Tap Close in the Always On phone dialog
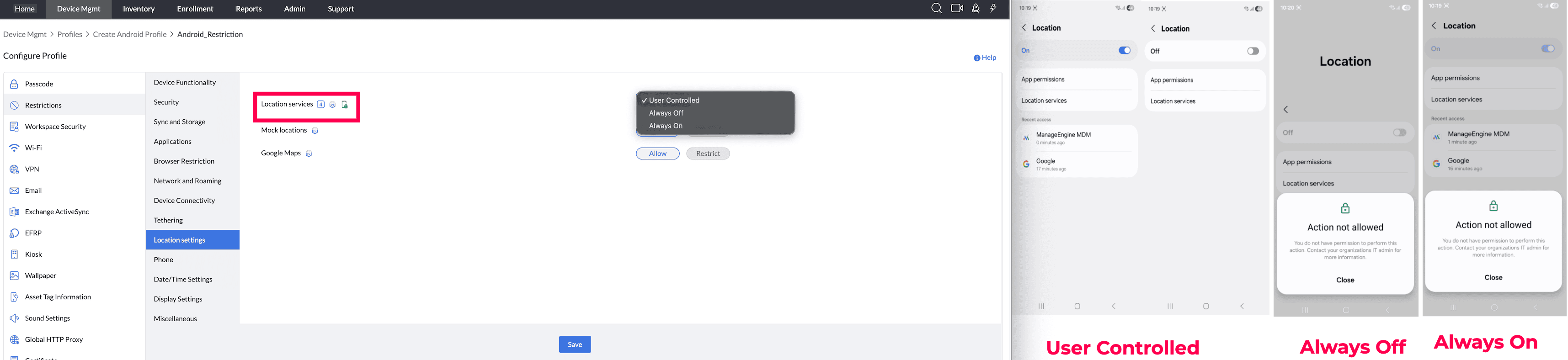1568x360 pixels. point(1493,278)
